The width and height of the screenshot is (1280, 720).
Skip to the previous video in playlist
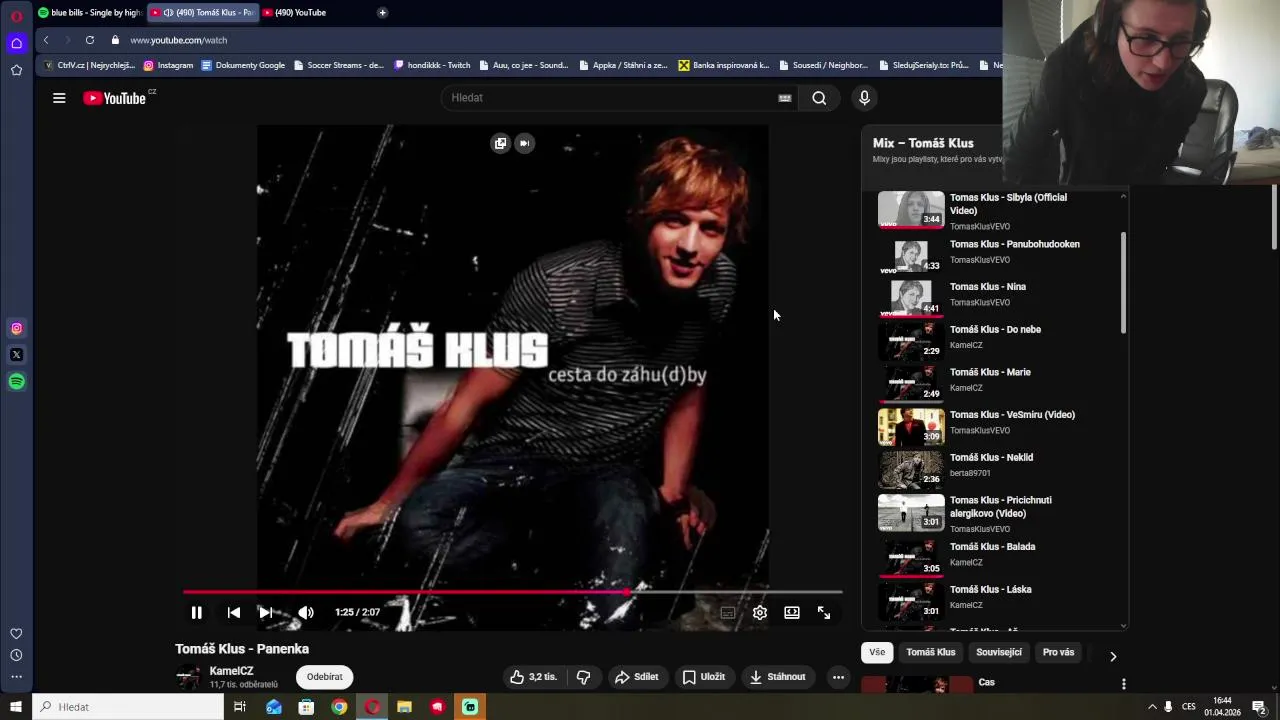(x=234, y=613)
